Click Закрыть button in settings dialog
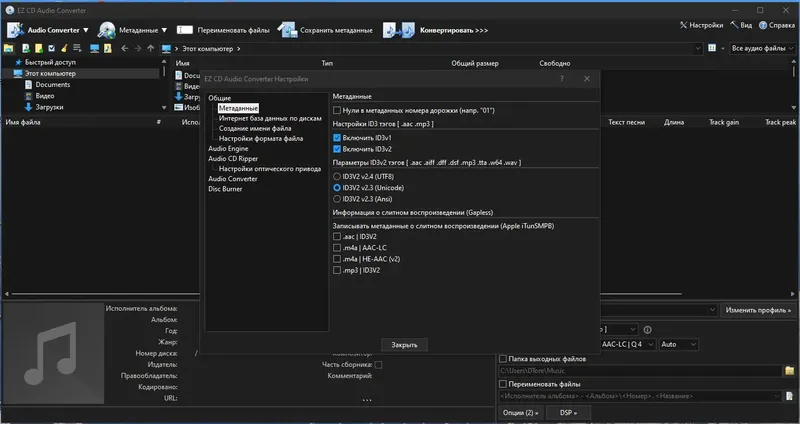Image resolution: width=800 pixels, height=424 pixels. pyautogui.click(x=404, y=345)
